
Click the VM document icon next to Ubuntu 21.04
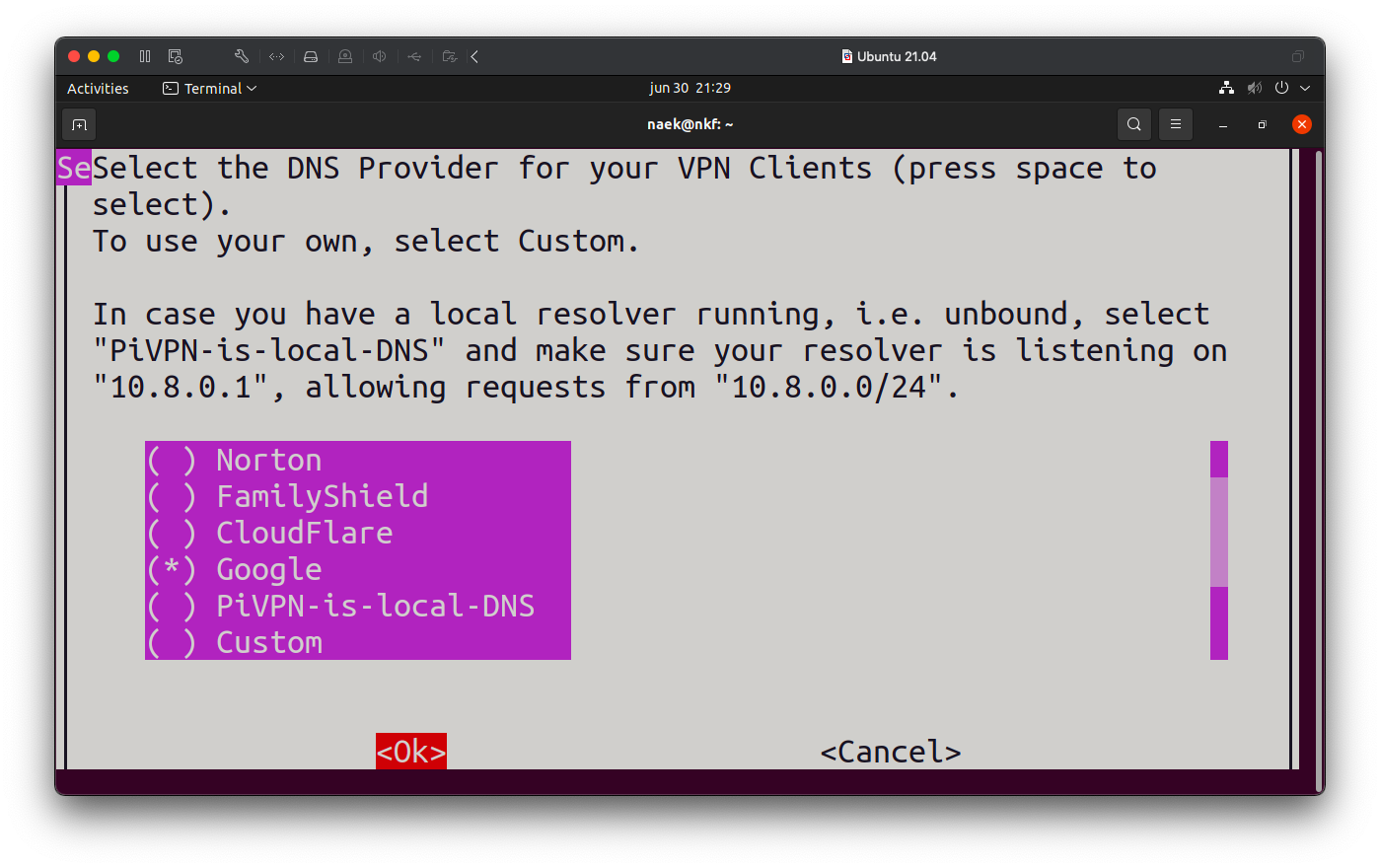pyautogui.click(x=846, y=56)
